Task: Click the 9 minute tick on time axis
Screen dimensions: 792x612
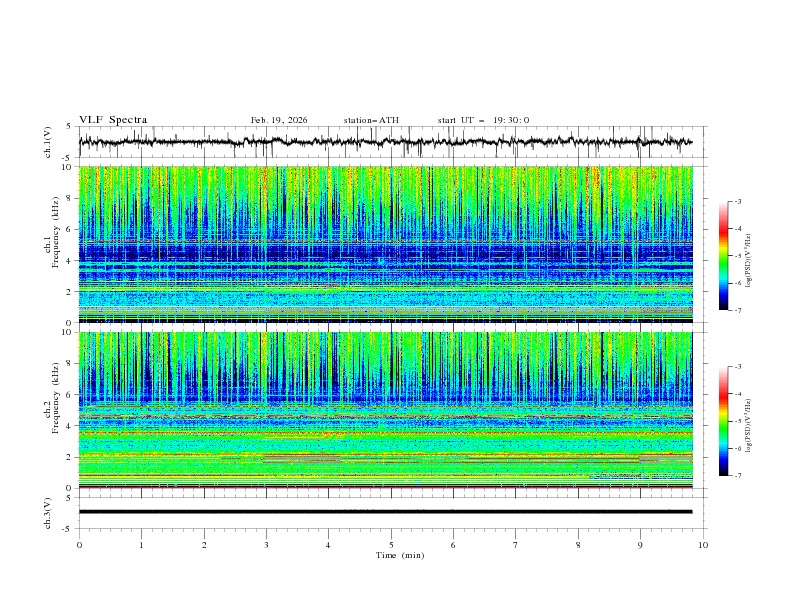Action: point(640,545)
